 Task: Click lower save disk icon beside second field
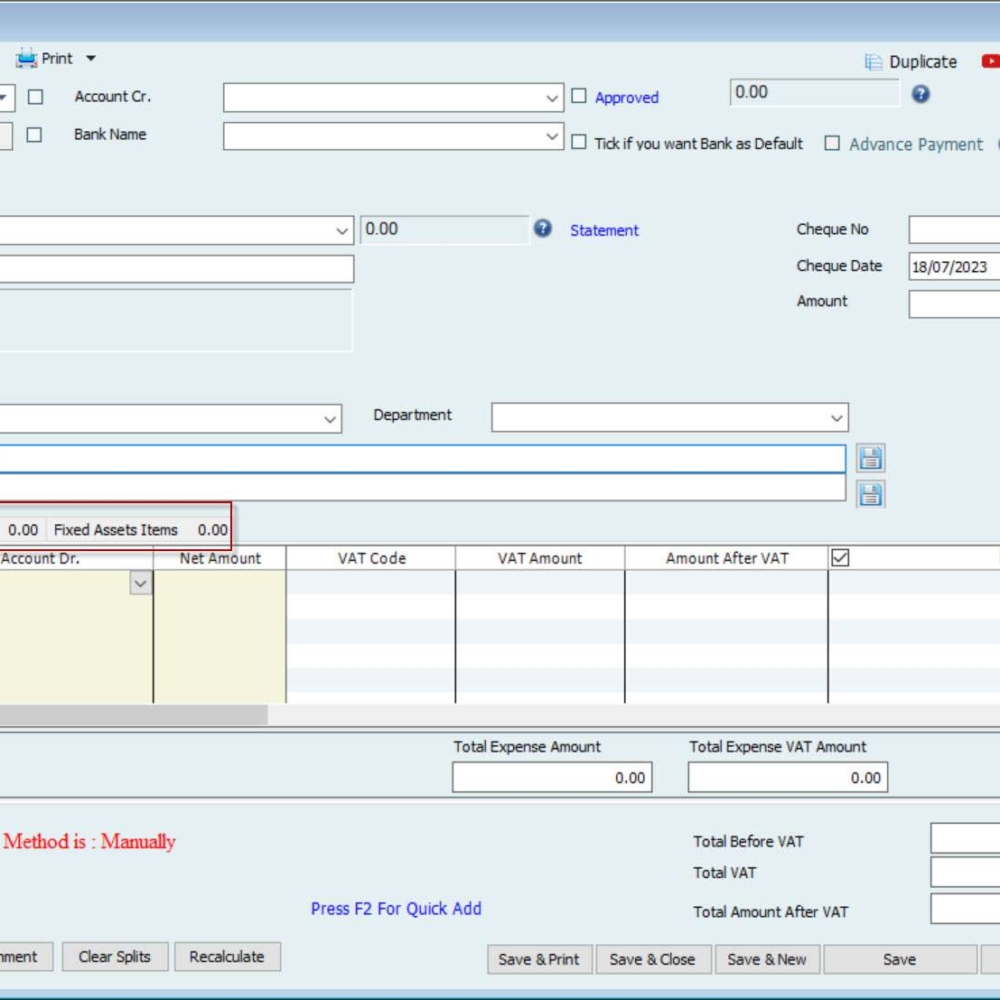pyautogui.click(x=871, y=494)
